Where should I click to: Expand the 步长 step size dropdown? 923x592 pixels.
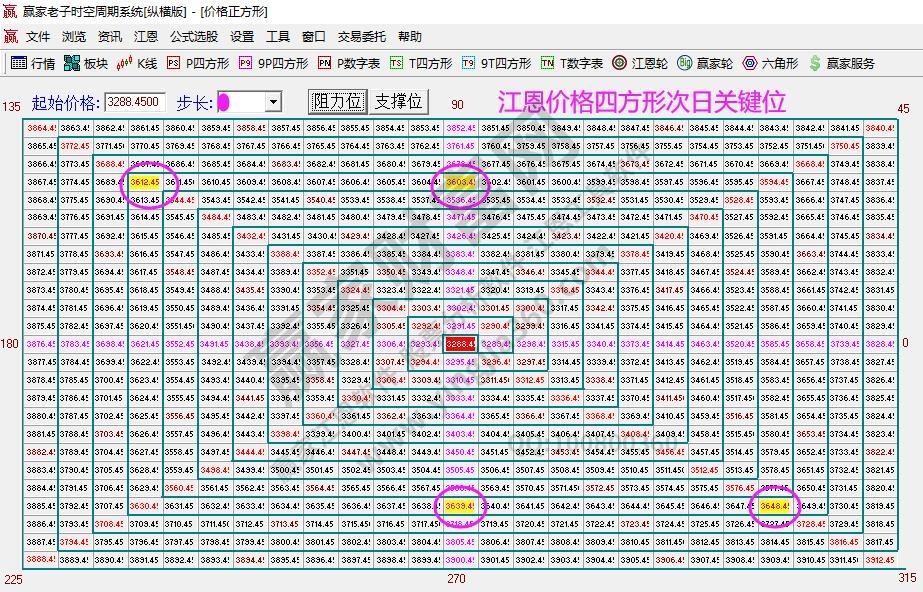point(275,99)
